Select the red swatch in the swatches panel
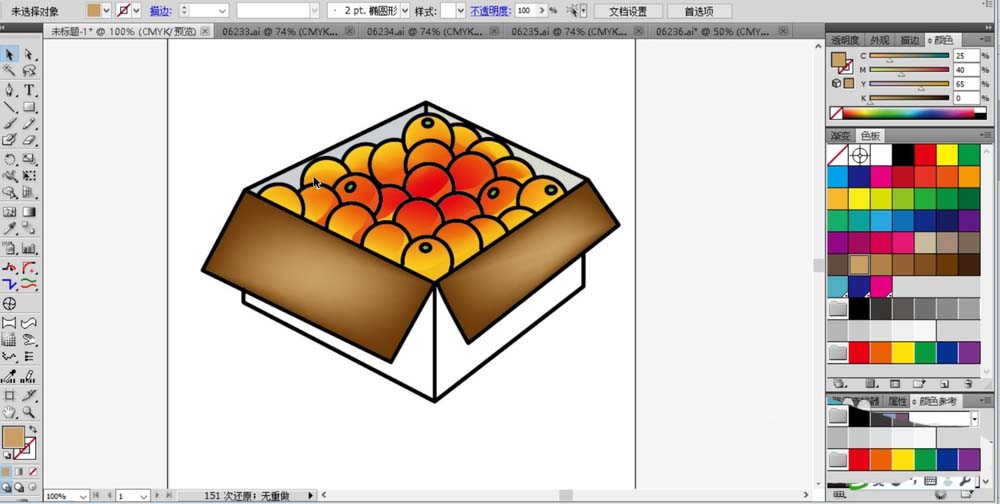Viewport: 1000px width, 504px height. [x=925, y=155]
